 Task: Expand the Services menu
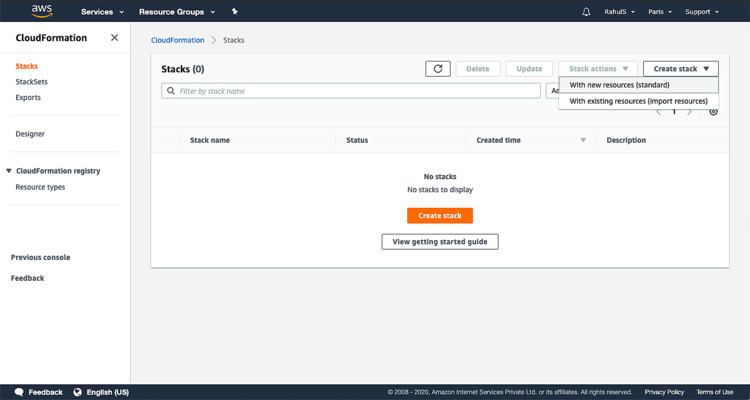pyautogui.click(x=102, y=12)
